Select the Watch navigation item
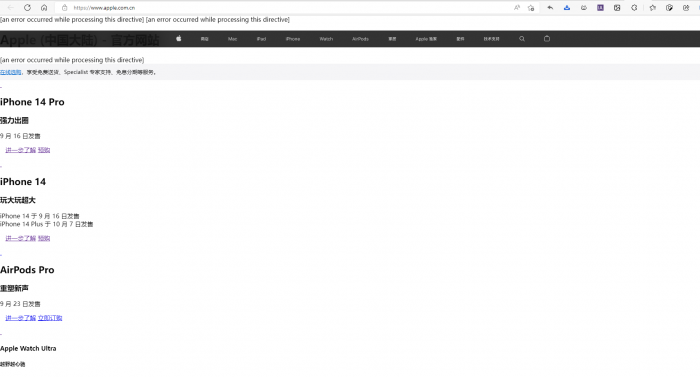Image resolution: width=700 pixels, height=377 pixels. click(x=326, y=39)
